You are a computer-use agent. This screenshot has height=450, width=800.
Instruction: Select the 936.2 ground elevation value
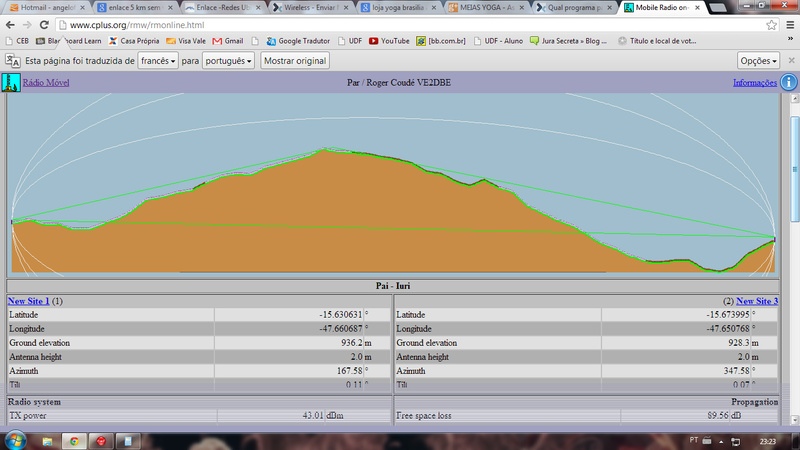(x=352, y=343)
